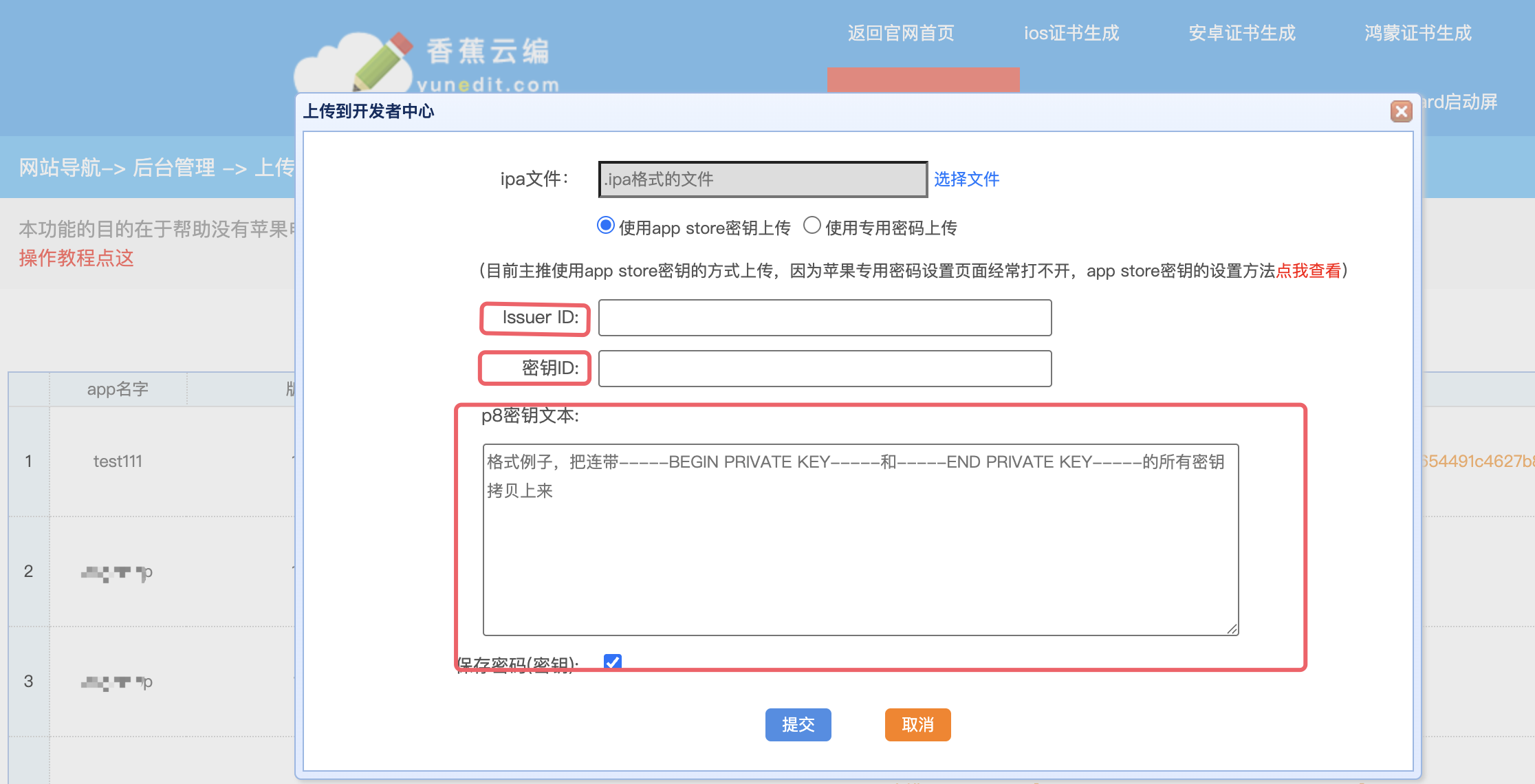
Task: Select dedicated password upload radio
Action: pos(812,226)
